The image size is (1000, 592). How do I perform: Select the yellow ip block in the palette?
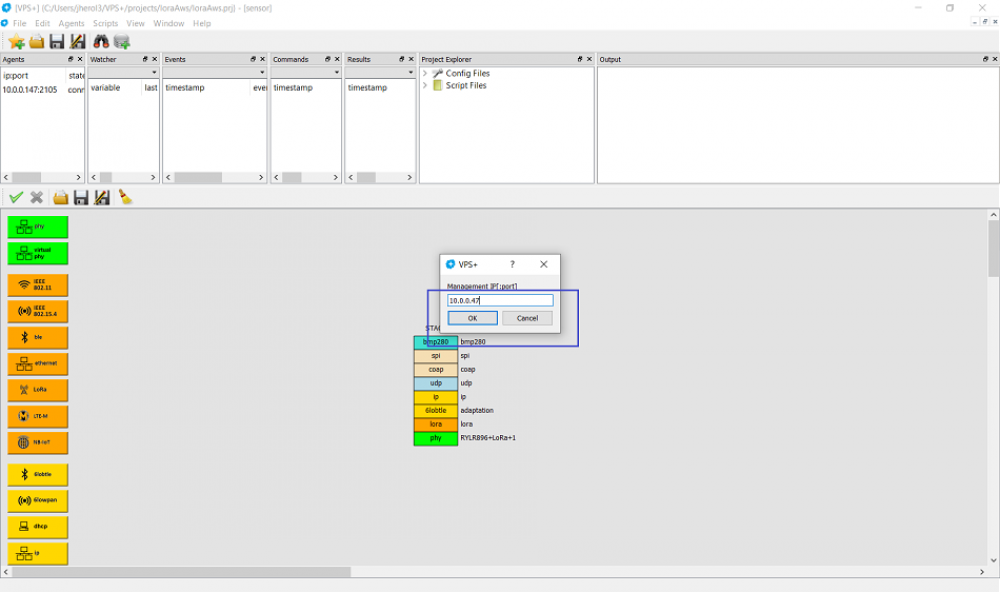tap(38, 553)
